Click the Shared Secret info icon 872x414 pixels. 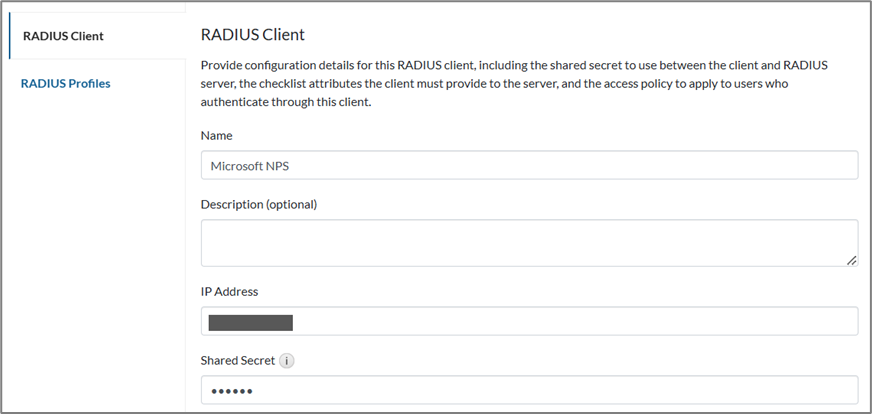[x=286, y=361]
